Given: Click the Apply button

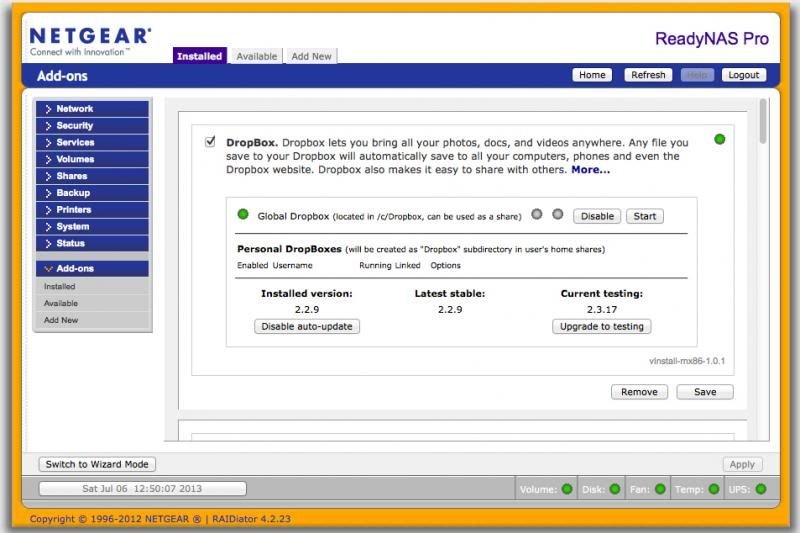Looking at the screenshot, I should [742, 464].
